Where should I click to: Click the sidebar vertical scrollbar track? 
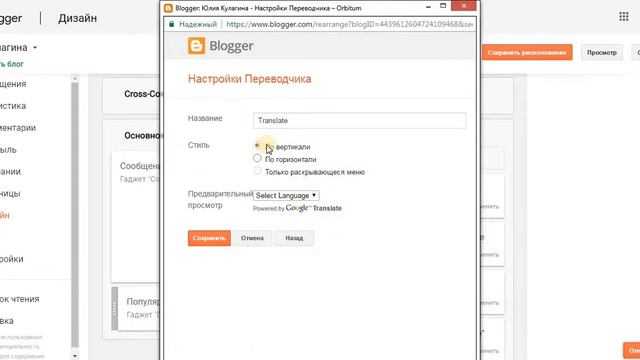[75, 214]
